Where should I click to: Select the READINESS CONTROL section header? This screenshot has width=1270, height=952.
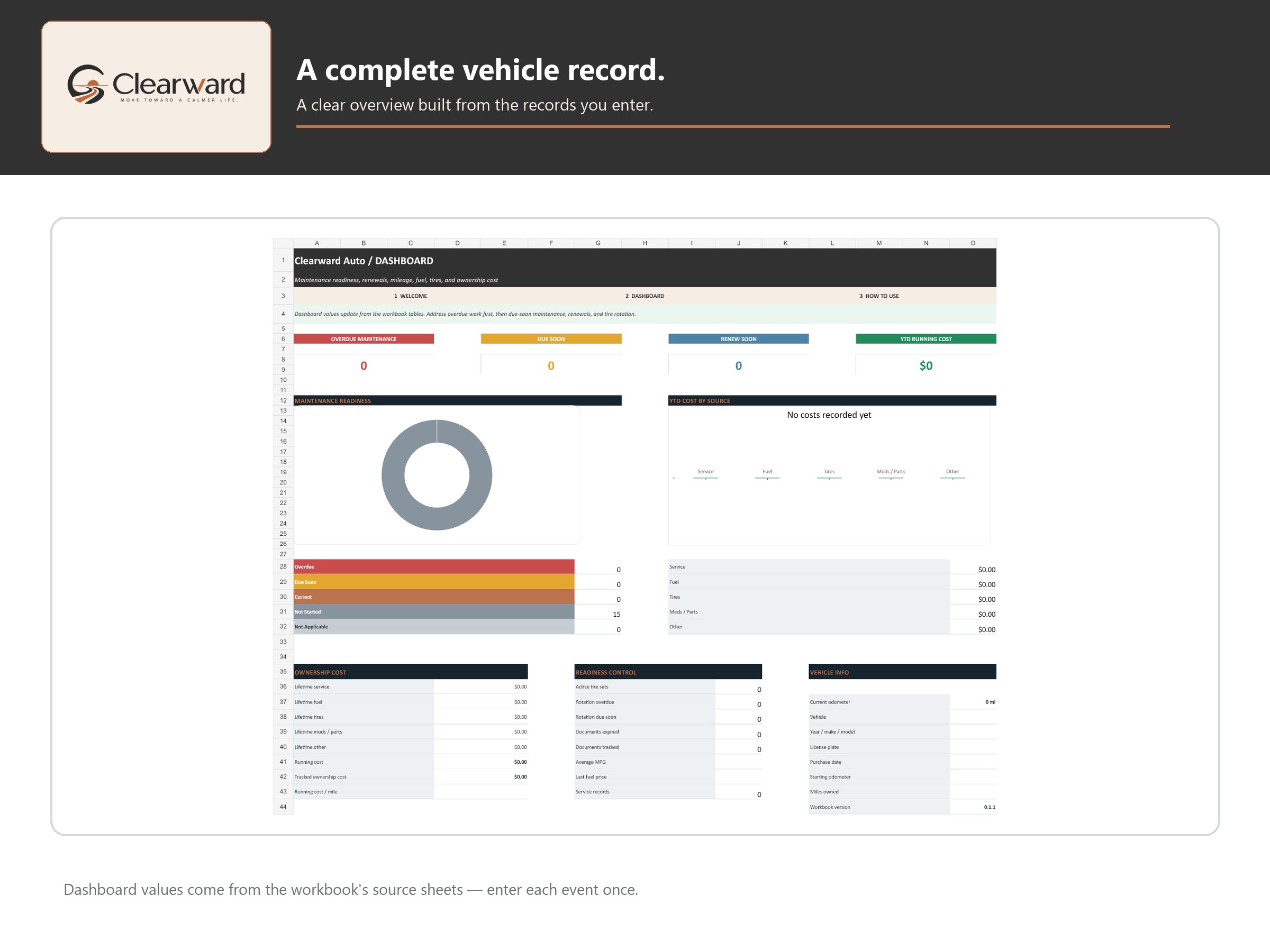(668, 672)
